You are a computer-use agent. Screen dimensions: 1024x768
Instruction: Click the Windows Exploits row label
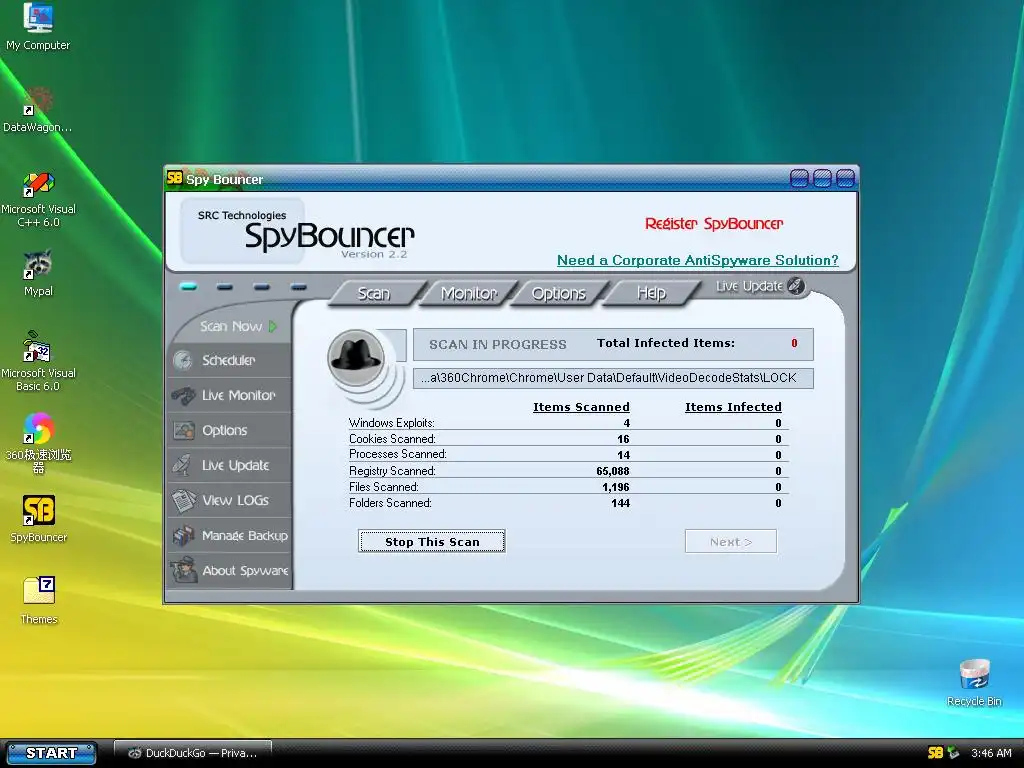tap(391, 423)
